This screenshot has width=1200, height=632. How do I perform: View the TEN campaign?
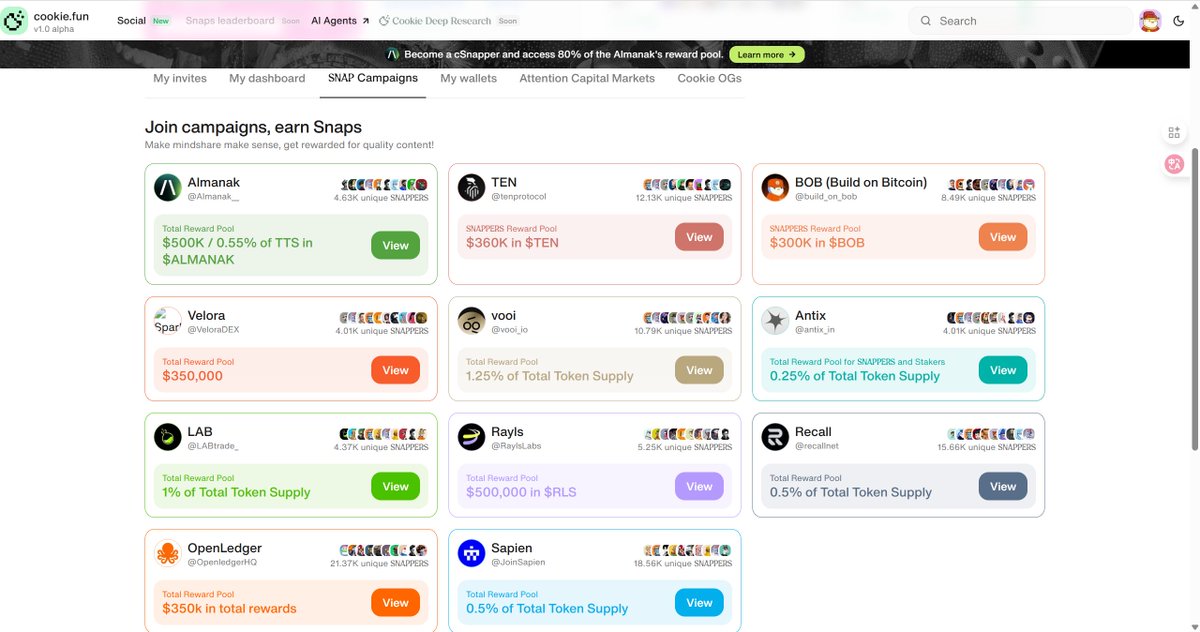[699, 237]
